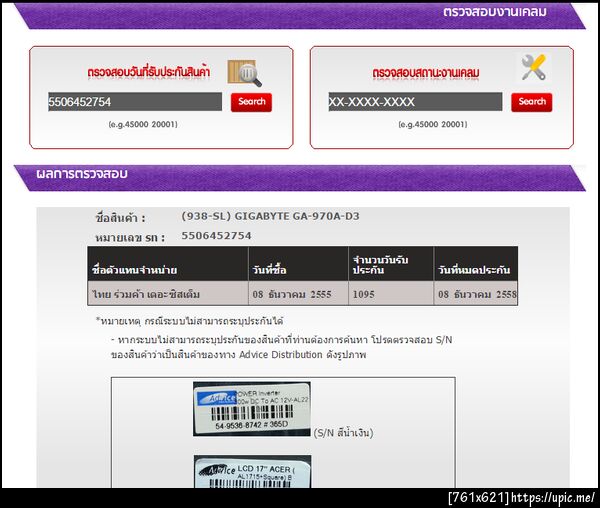Focus the claim number field XX-XXXX-XXXX
Image resolution: width=600 pixels, height=508 pixels.
(415, 102)
